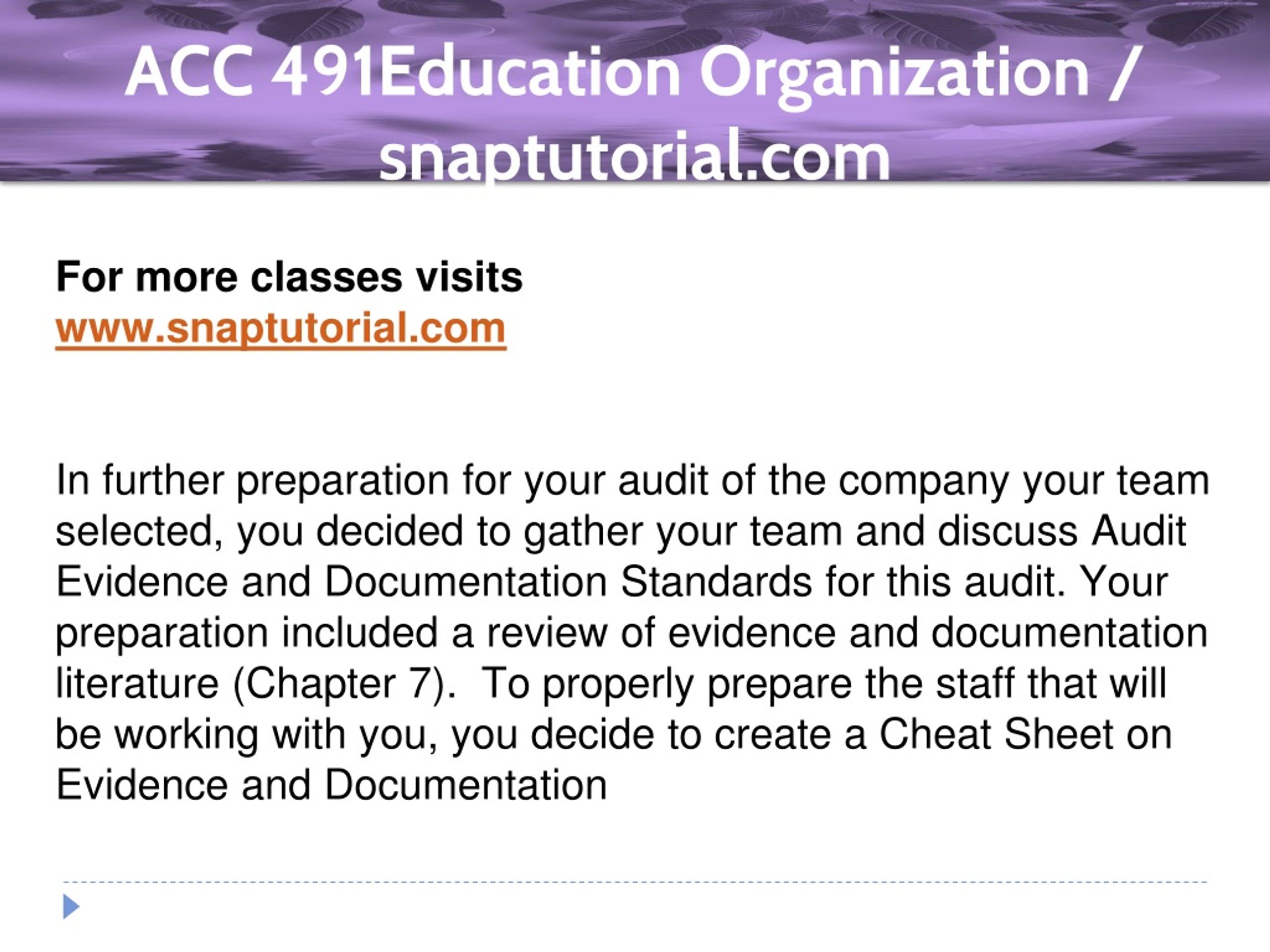Click the last paragraph line 'Evidence and Documentation'
The image size is (1270, 952).
point(331,785)
